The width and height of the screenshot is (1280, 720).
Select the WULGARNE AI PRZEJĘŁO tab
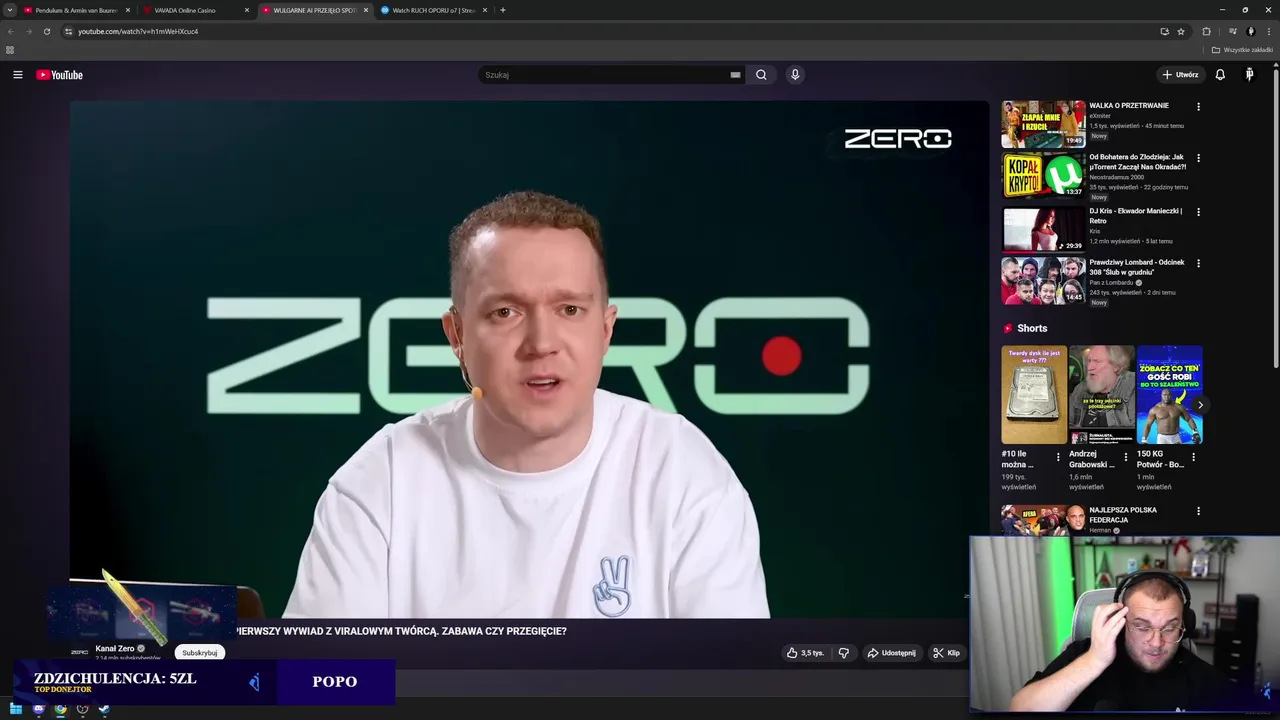(314, 10)
